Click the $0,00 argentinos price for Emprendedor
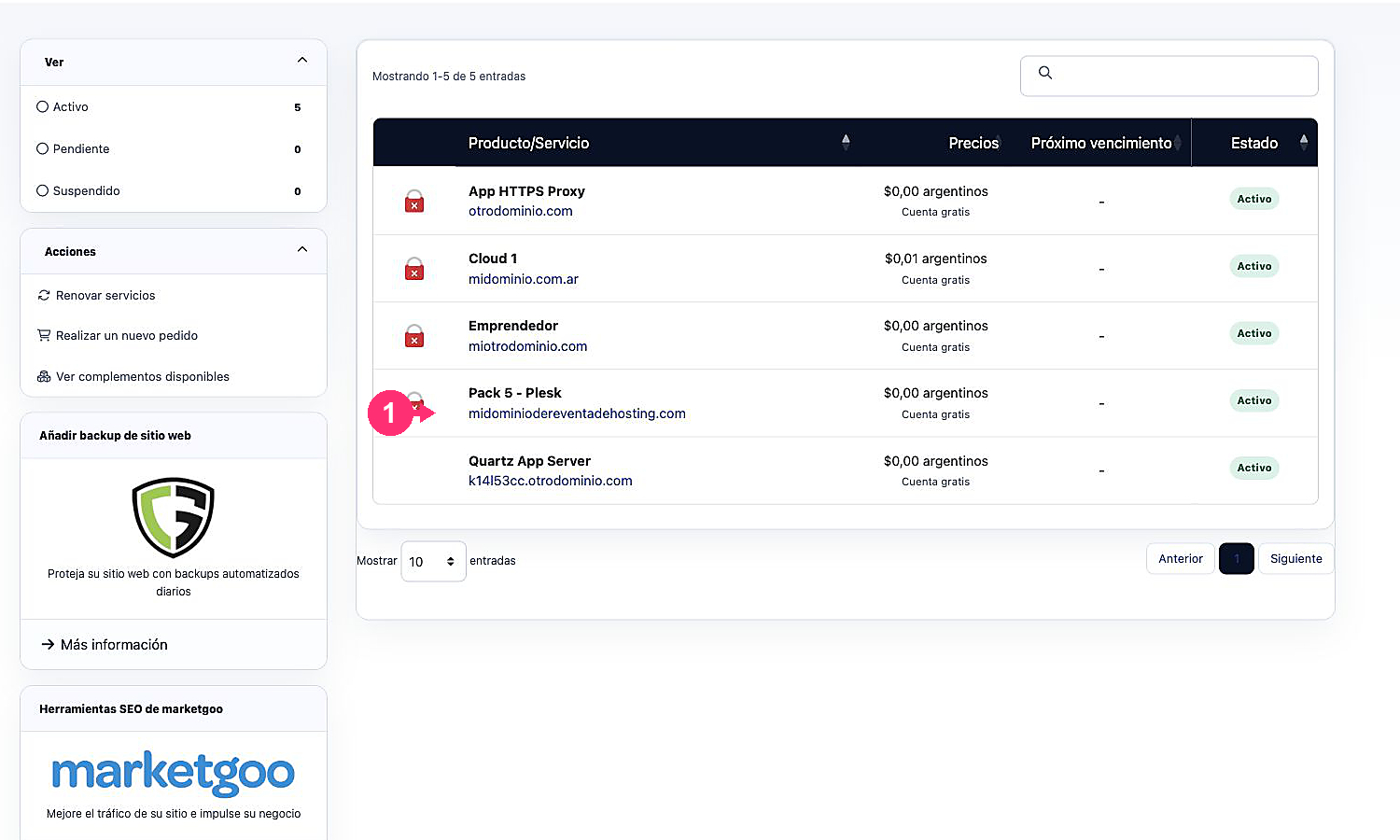Image resolution: width=1400 pixels, height=840 pixels. pos(936,326)
